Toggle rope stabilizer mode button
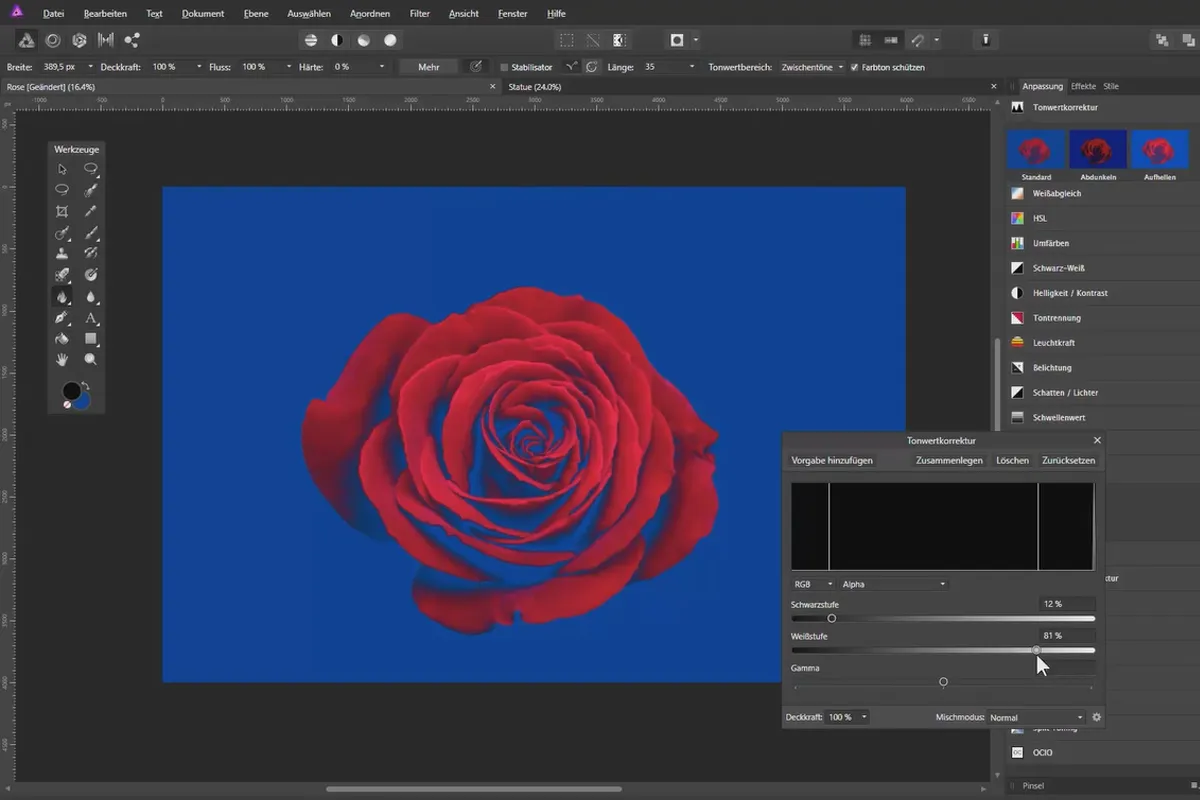The width and height of the screenshot is (1200, 800). pyautogui.click(x=571, y=67)
